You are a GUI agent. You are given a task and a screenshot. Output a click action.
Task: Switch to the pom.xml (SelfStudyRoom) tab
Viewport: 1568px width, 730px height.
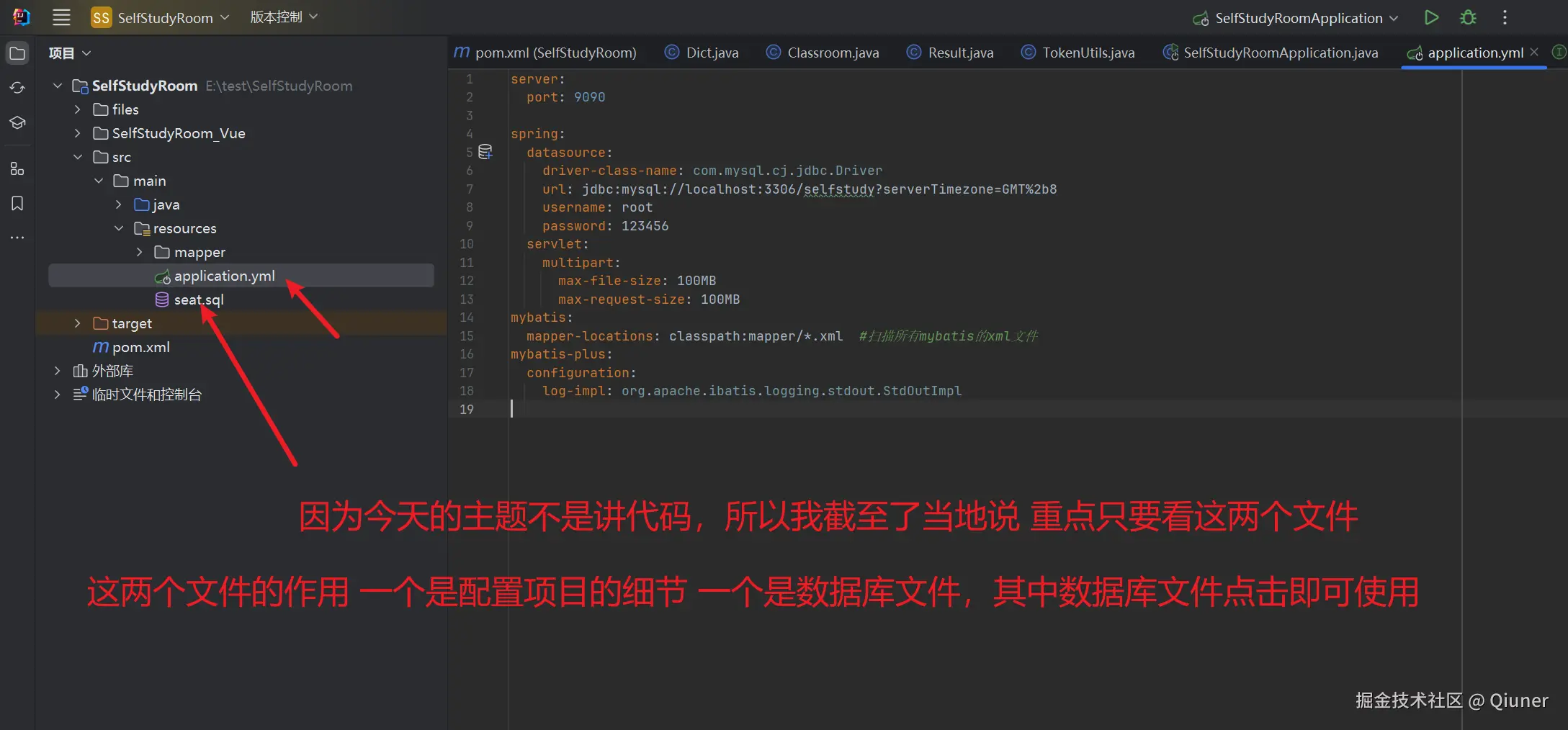tap(545, 53)
